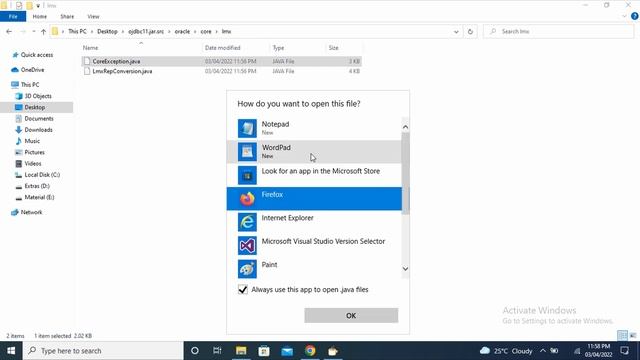The image size is (640, 360).
Task: Open File Explorer from the taskbar
Action: tap(241, 351)
